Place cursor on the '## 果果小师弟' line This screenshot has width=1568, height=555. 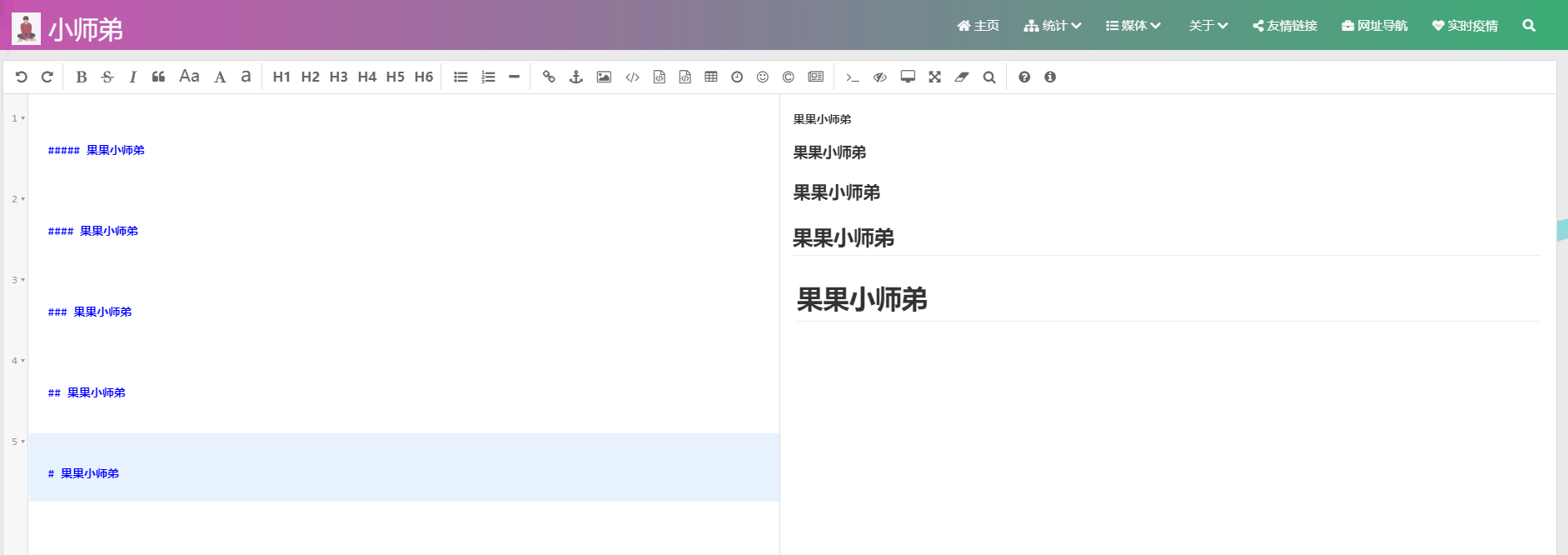[x=87, y=392]
